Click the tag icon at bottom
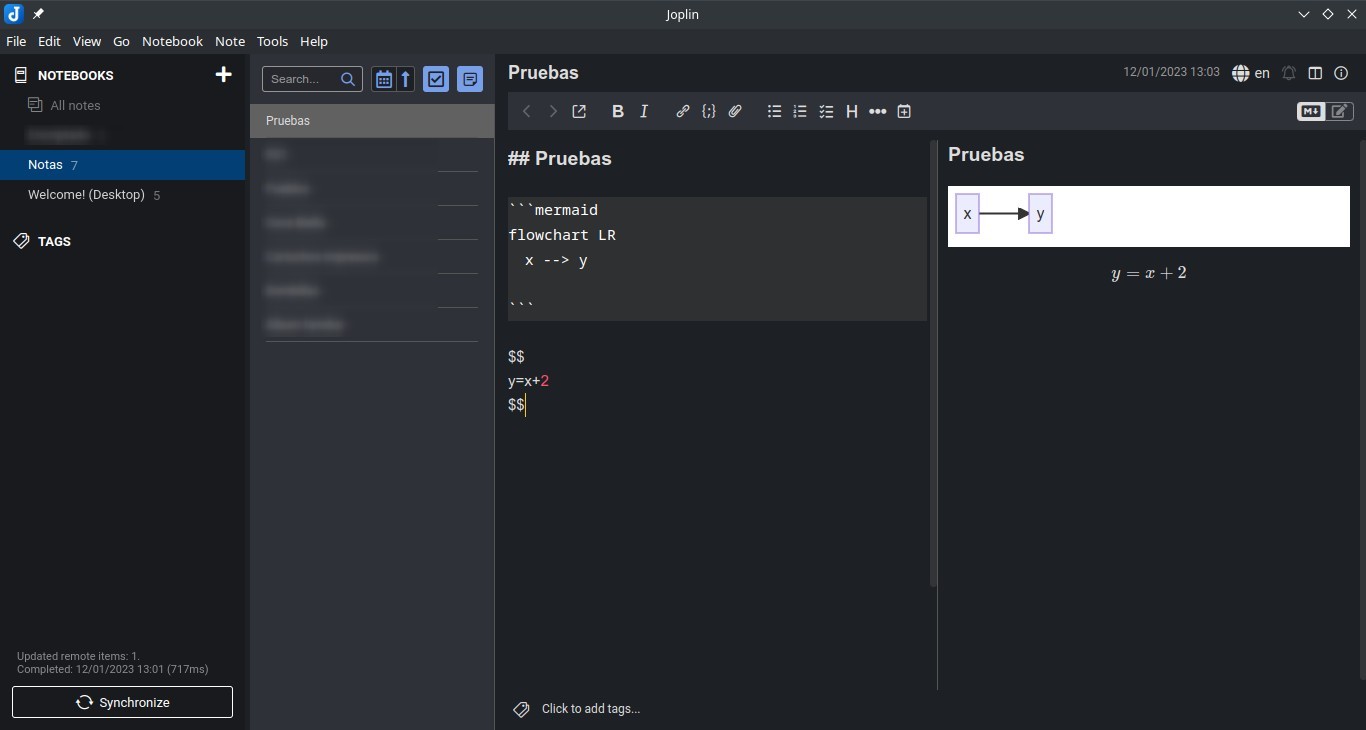1366x730 pixels. click(521, 709)
